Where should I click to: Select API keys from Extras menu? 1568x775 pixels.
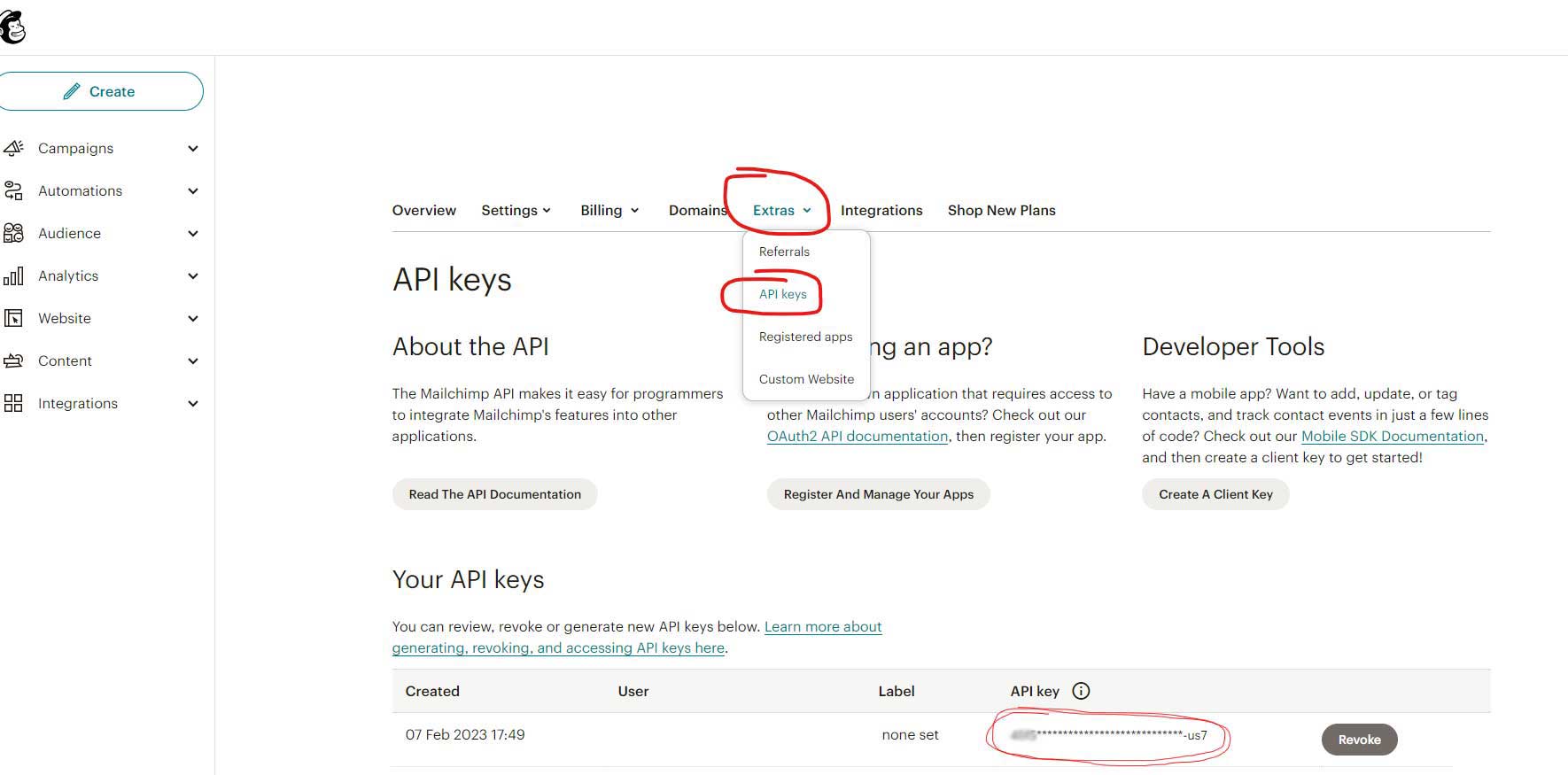pos(782,294)
